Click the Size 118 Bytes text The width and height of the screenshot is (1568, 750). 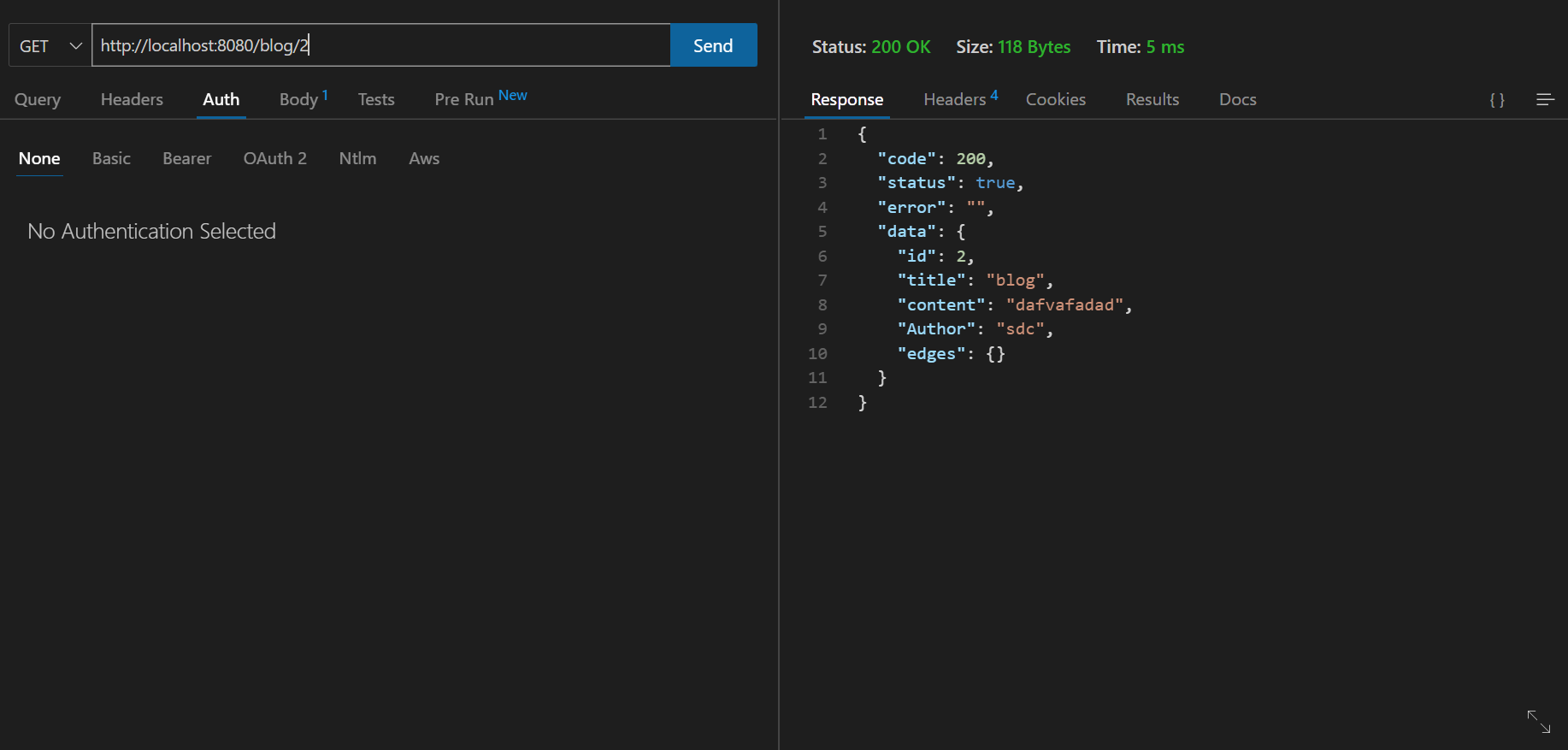pyautogui.click(x=1013, y=47)
